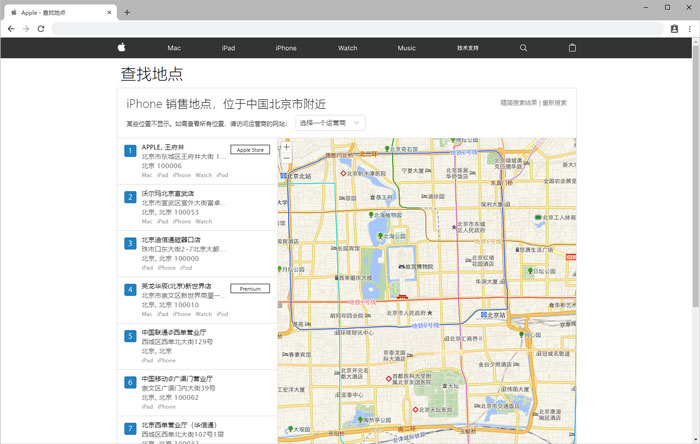This screenshot has width=700, height=444.
Task: Open the iPhone navigation menu
Action: click(286, 48)
